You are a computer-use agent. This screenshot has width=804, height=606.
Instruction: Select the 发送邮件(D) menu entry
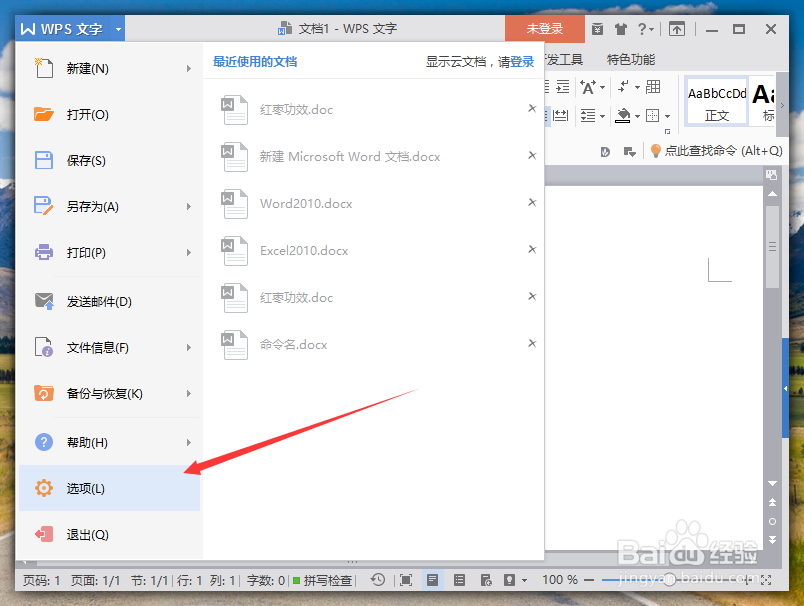coord(109,301)
